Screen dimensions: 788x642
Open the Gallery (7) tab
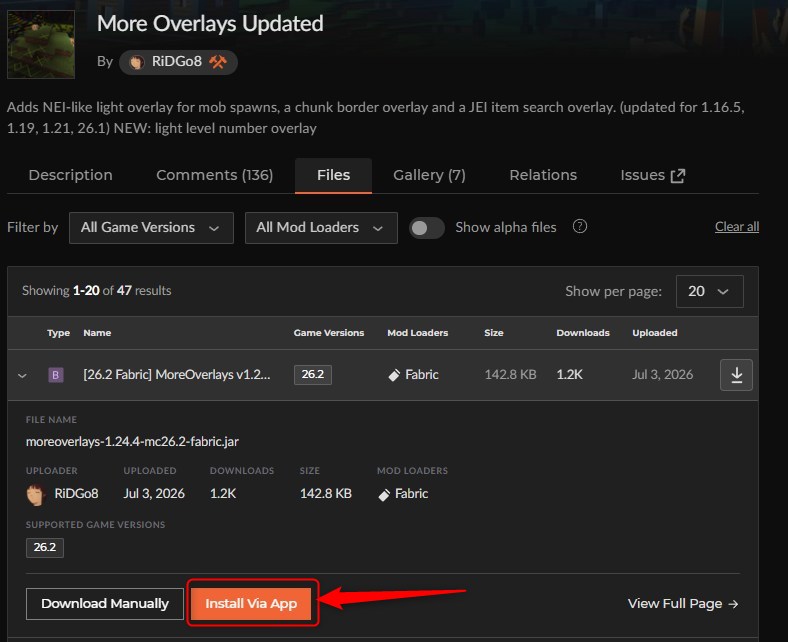coord(429,175)
